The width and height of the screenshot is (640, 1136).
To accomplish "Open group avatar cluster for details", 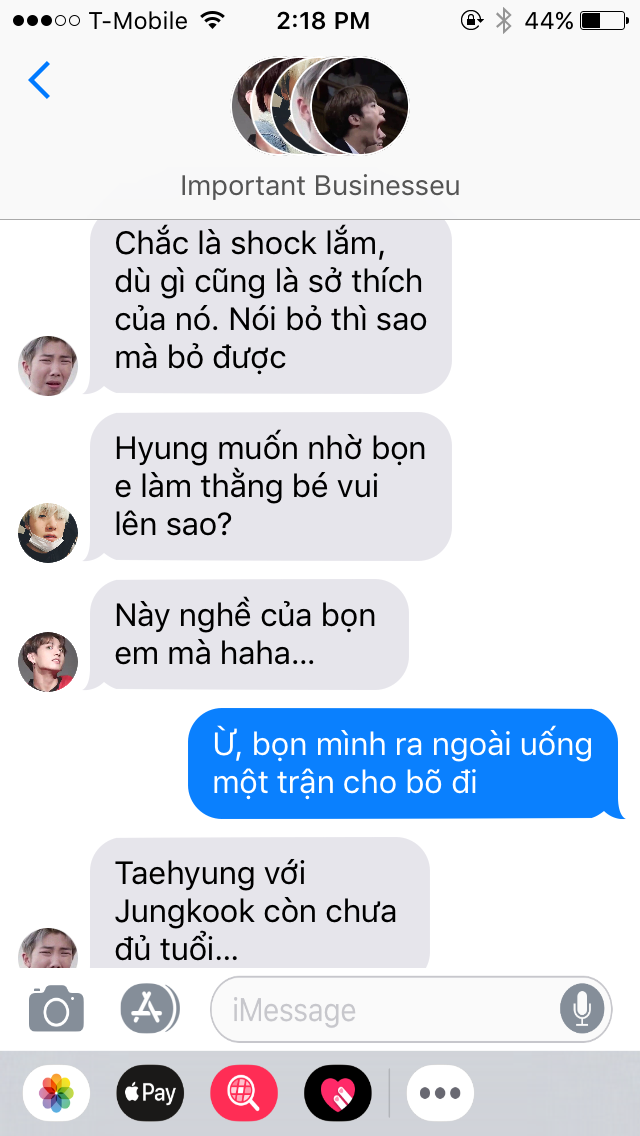I will click(320, 106).
